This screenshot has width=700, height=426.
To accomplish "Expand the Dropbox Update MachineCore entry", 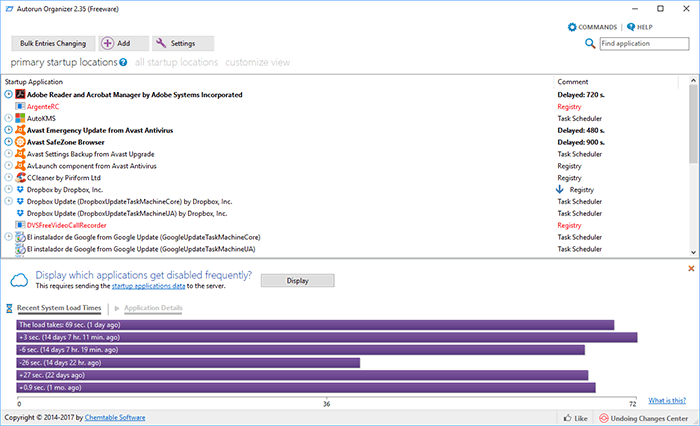I will point(8,201).
